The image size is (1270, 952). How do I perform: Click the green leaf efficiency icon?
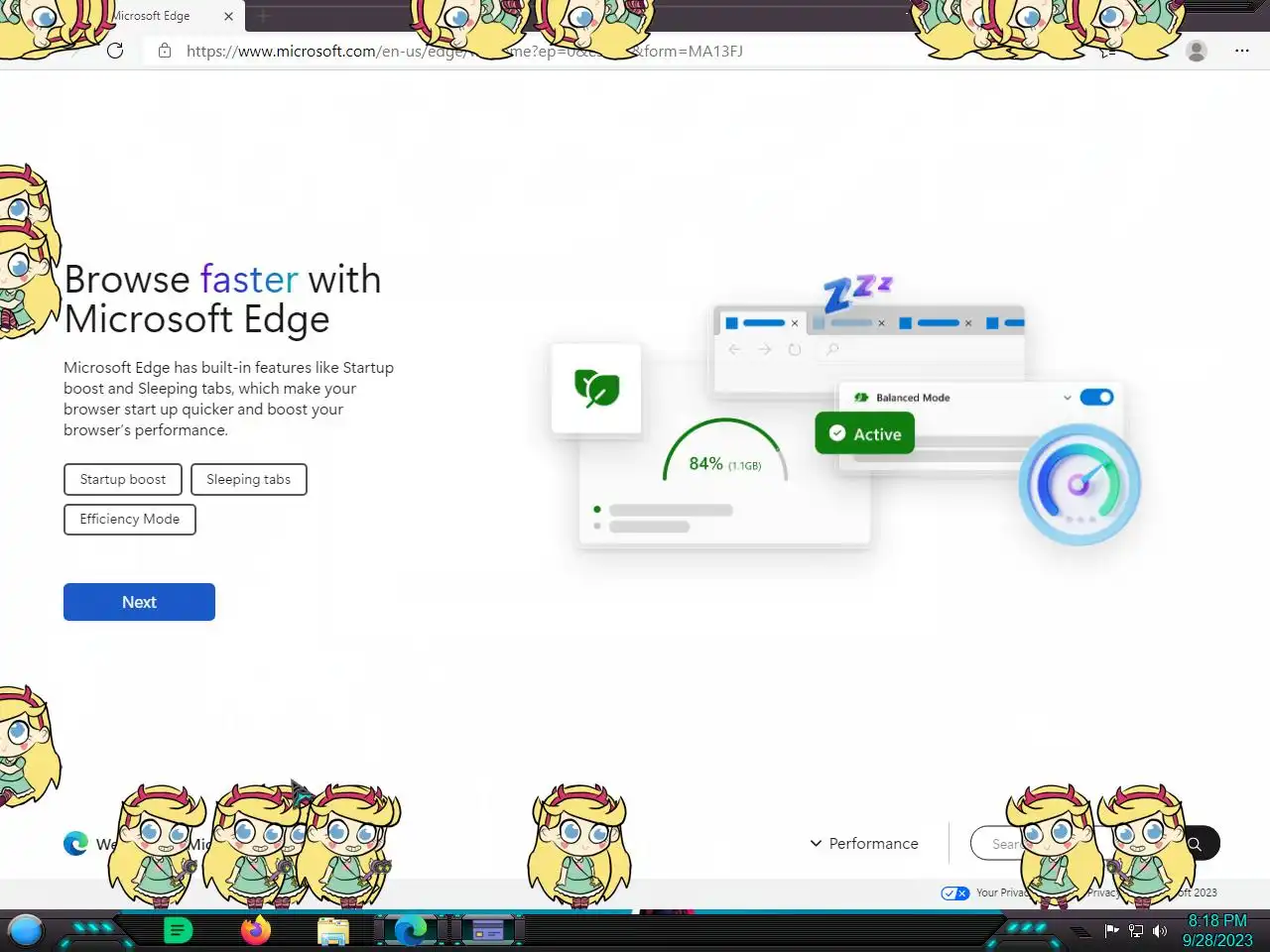tap(596, 388)
